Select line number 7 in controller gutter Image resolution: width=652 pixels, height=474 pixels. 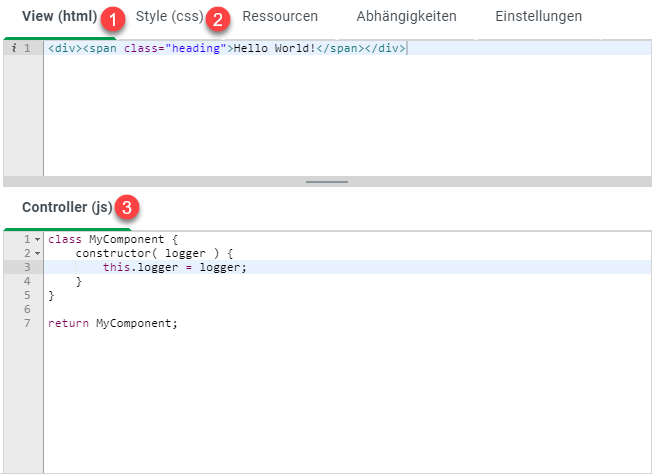tap(27, 324)
